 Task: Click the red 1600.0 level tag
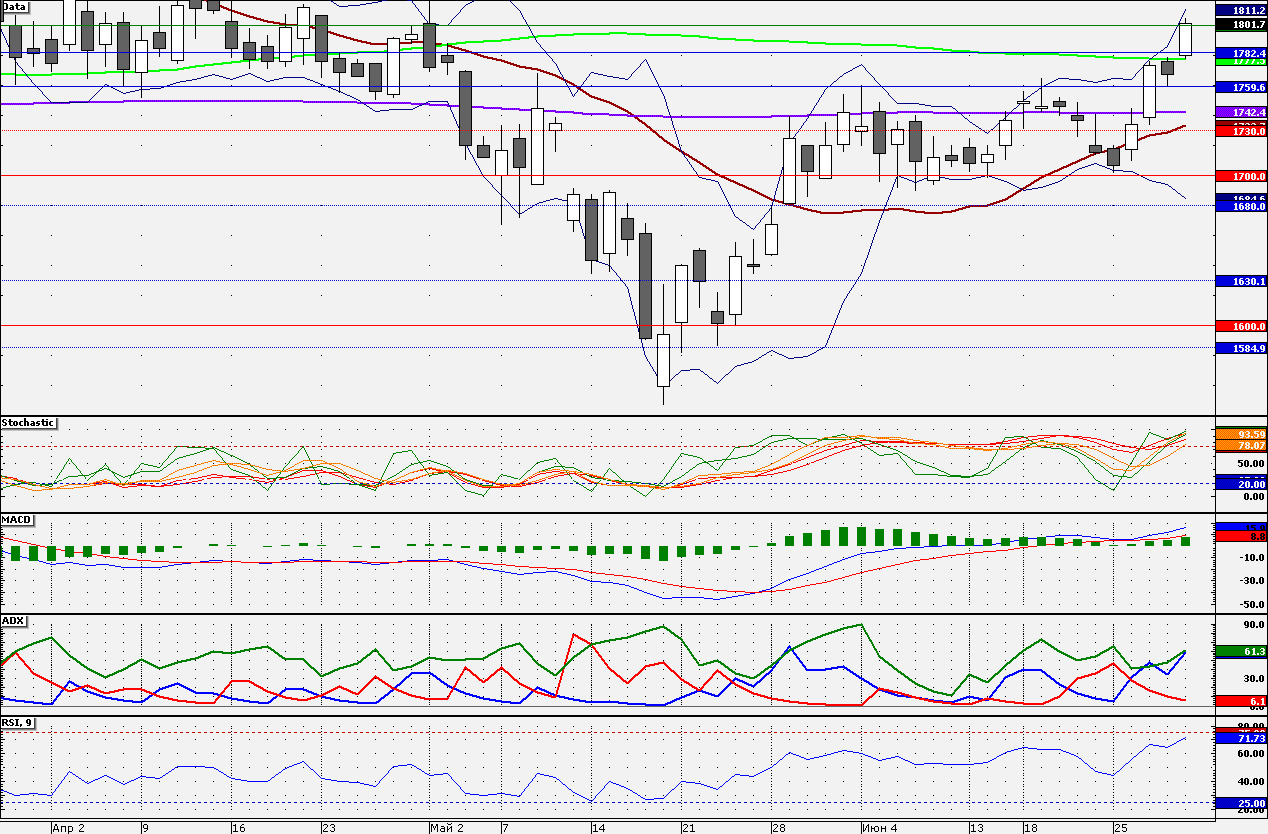(1241, 326)
